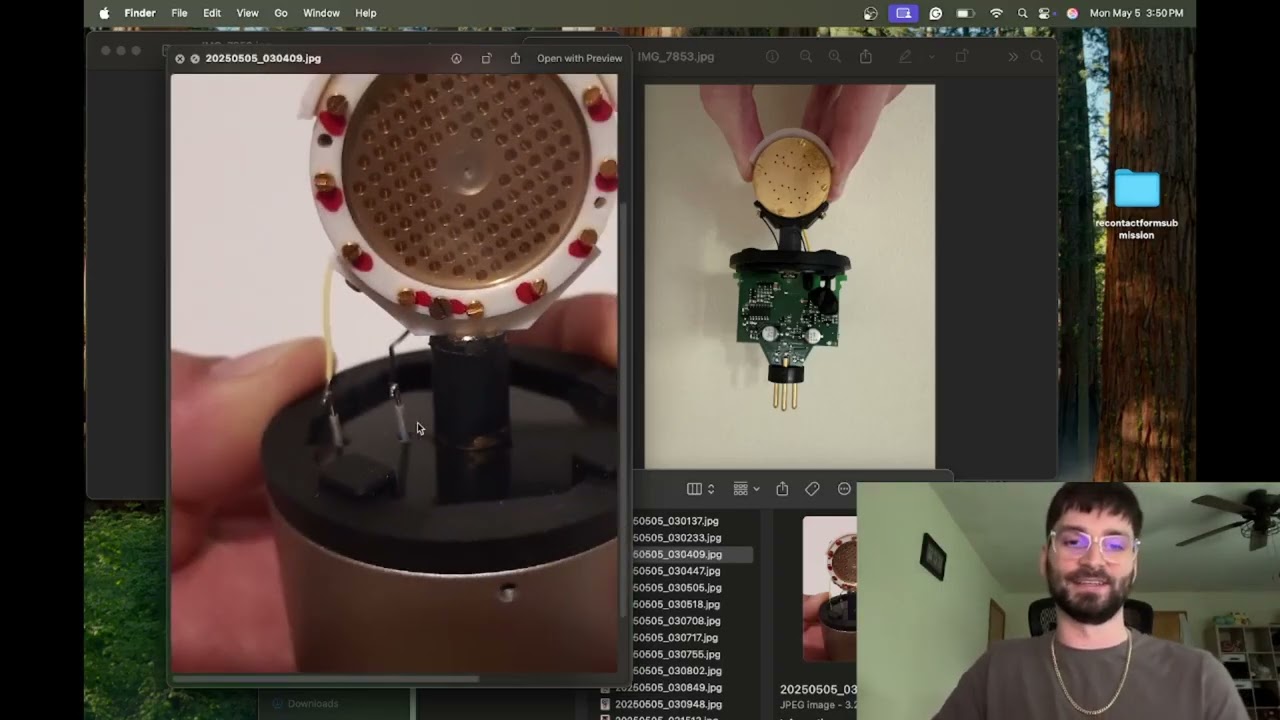Click battery status icon
This screenshot has height=720, width=1280.
click(965, 13)
